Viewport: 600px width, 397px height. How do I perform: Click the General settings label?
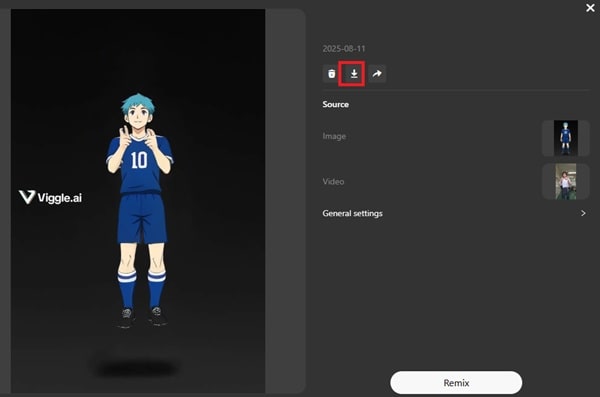pos(352,213)
